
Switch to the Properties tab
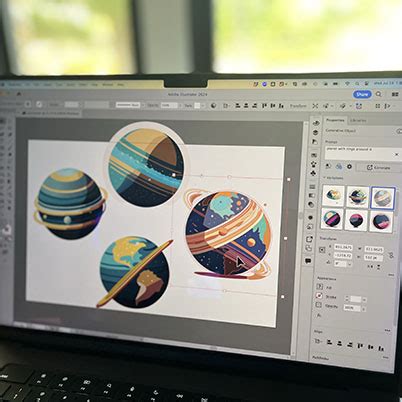pos(335,120)
